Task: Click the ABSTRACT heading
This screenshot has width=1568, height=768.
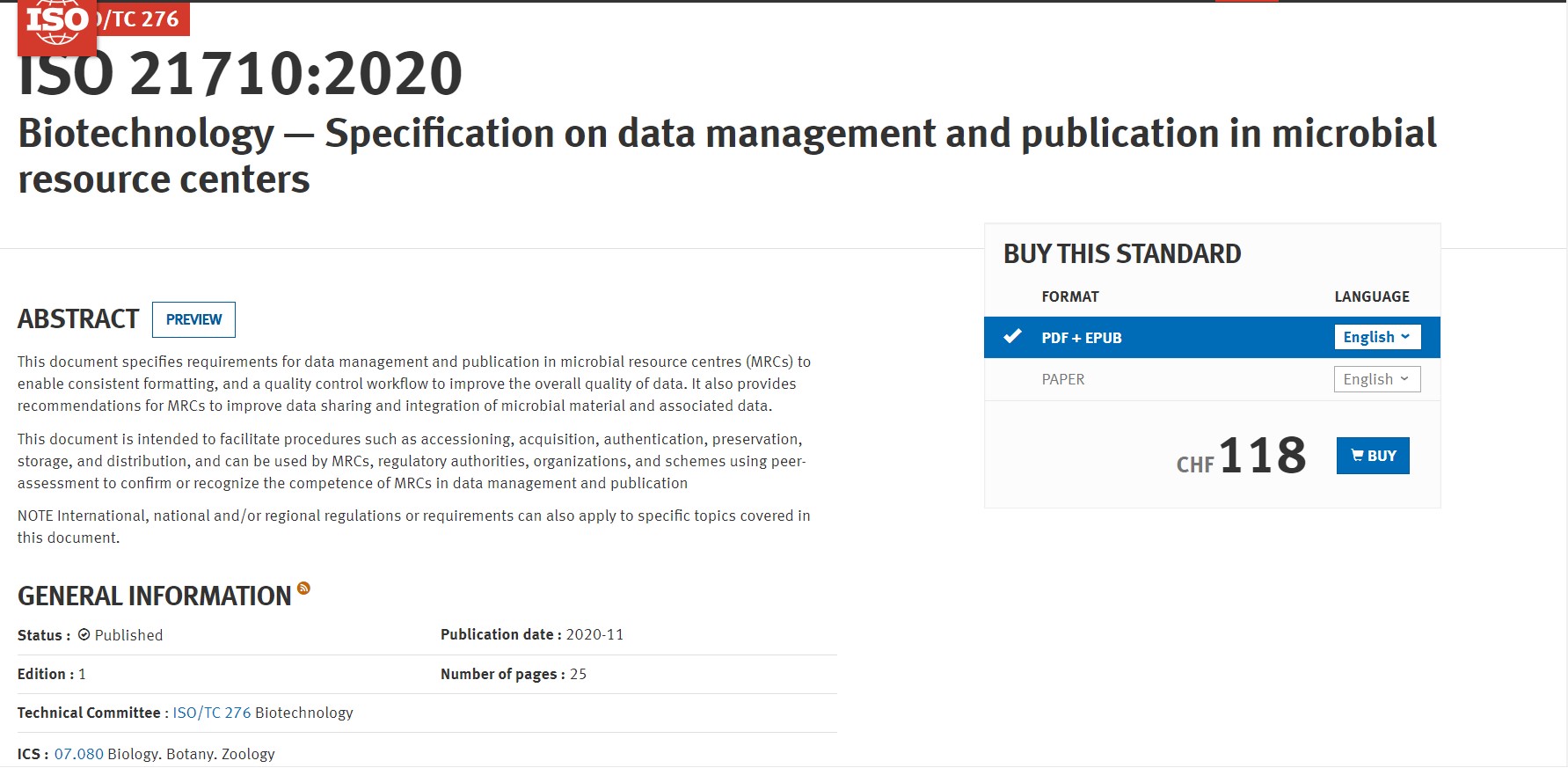Action: click(78, 318)
